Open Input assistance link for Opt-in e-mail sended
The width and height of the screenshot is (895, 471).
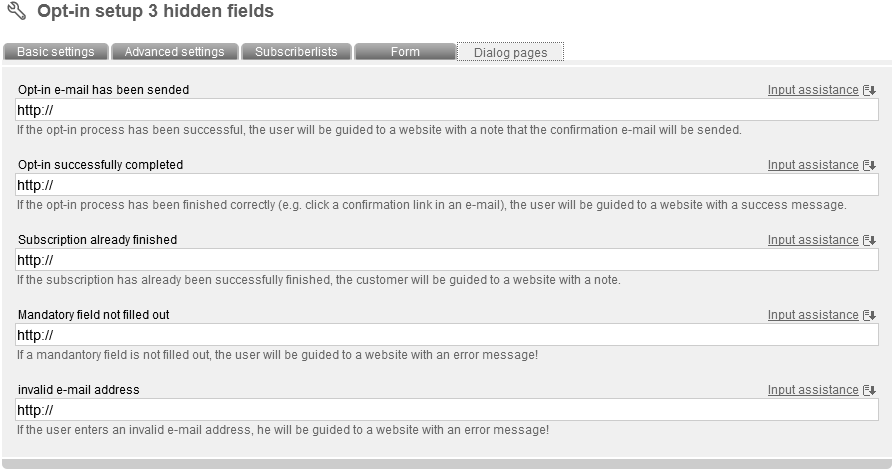pos(813,90)
